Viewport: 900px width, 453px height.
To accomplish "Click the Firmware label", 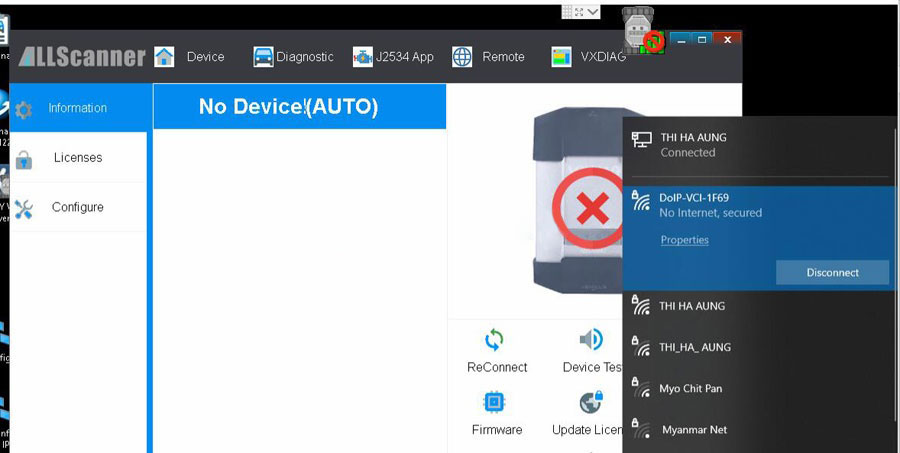I will point(497,429).
